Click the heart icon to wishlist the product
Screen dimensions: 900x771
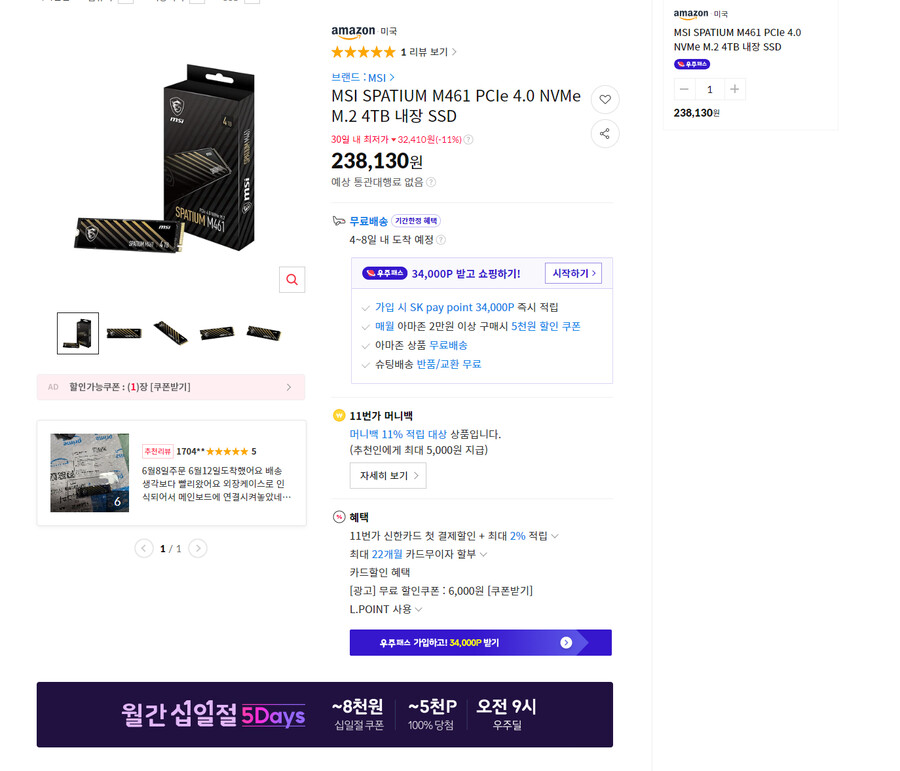click(605, 99)
